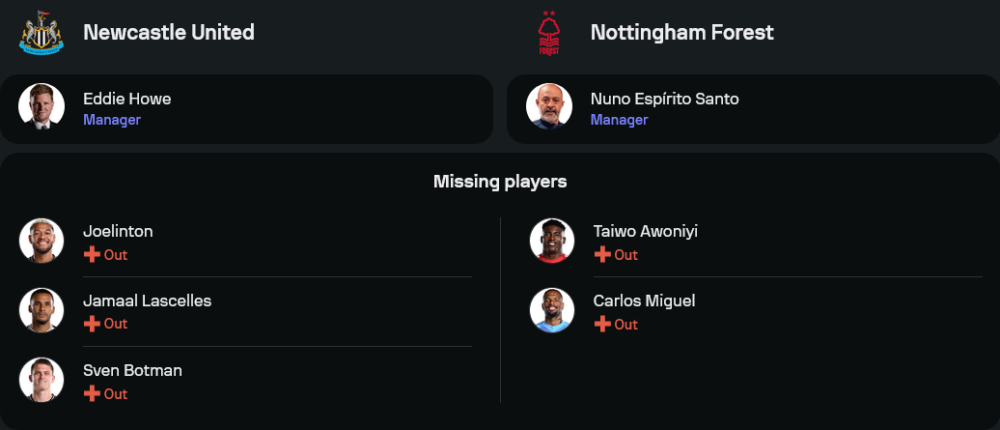Open the Joelinton player name link
This screenshot has width=1000, height=430.
tap(118, 231)
